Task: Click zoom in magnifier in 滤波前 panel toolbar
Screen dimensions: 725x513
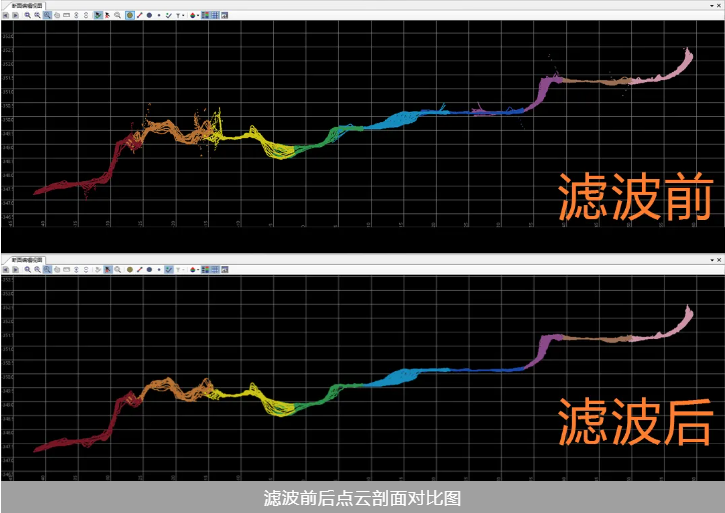Action: [x=27, y=15]
